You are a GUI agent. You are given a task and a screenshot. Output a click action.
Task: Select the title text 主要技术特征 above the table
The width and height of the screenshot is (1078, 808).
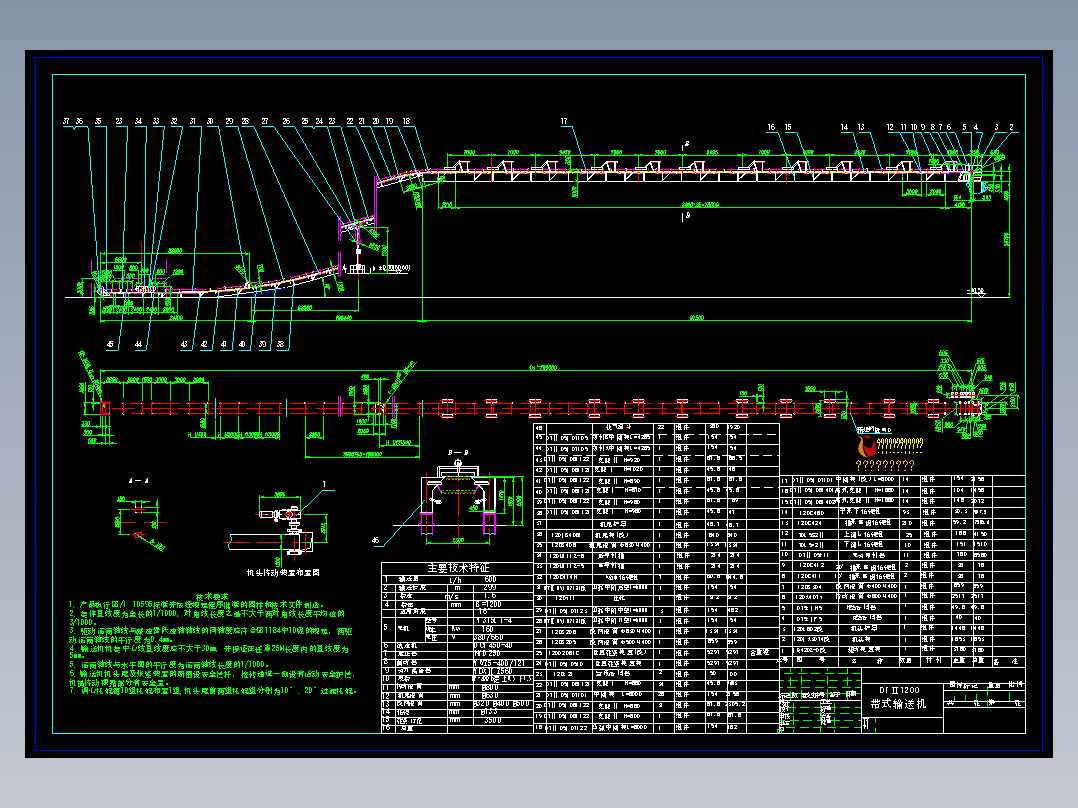click(x=458, y=568)
